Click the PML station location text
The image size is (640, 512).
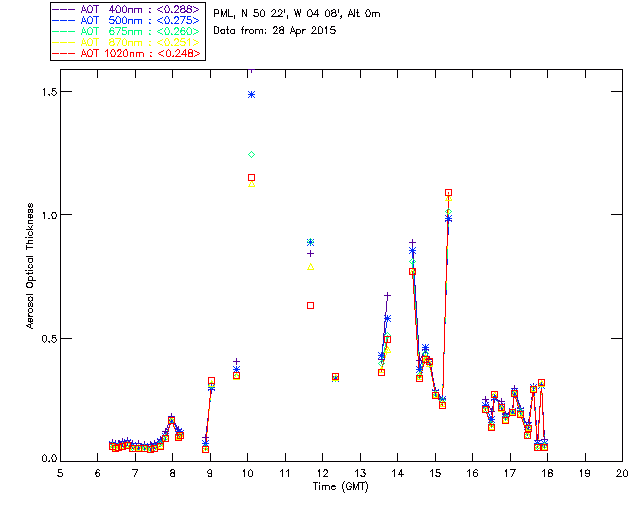pyautogui.click(x=297, y=14)
